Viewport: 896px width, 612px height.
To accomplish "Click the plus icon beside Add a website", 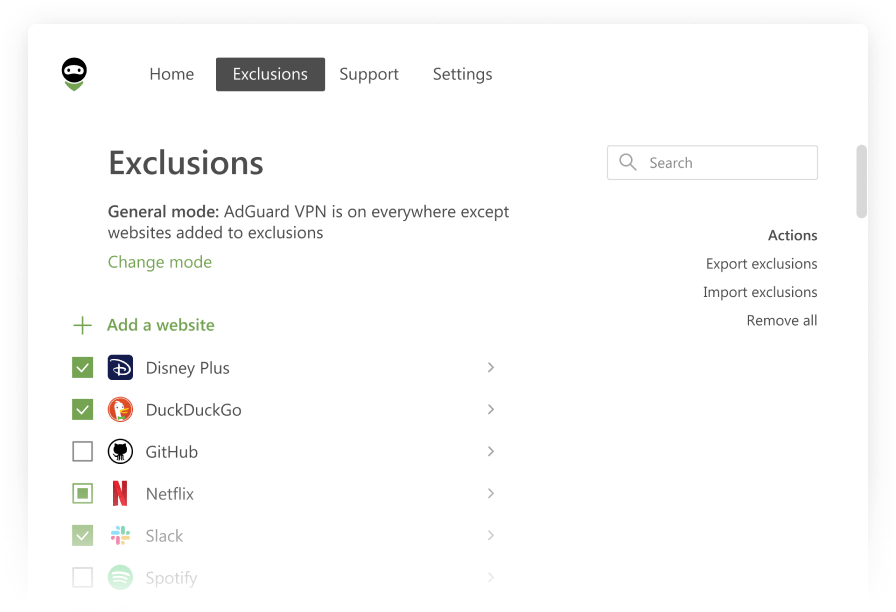I will 82,326.
